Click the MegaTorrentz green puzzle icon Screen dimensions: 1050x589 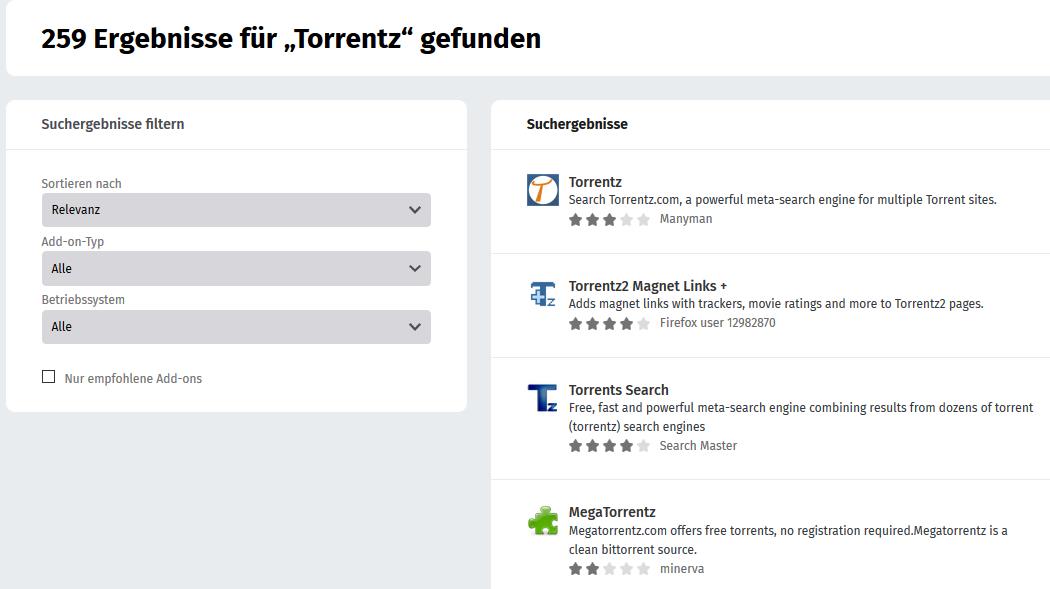(x=543, y=520)
